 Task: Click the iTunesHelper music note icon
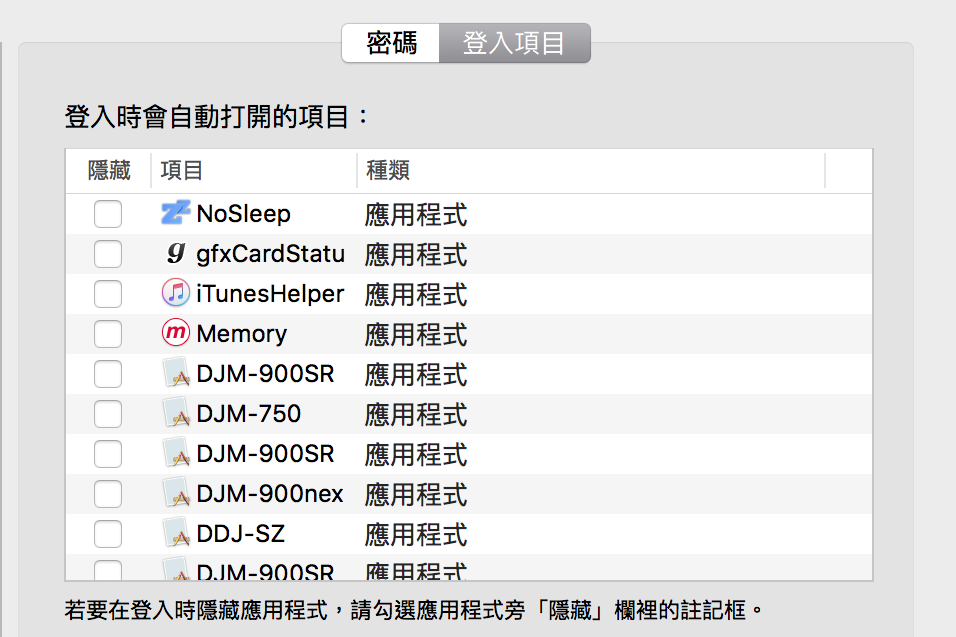tap(175, 294)
